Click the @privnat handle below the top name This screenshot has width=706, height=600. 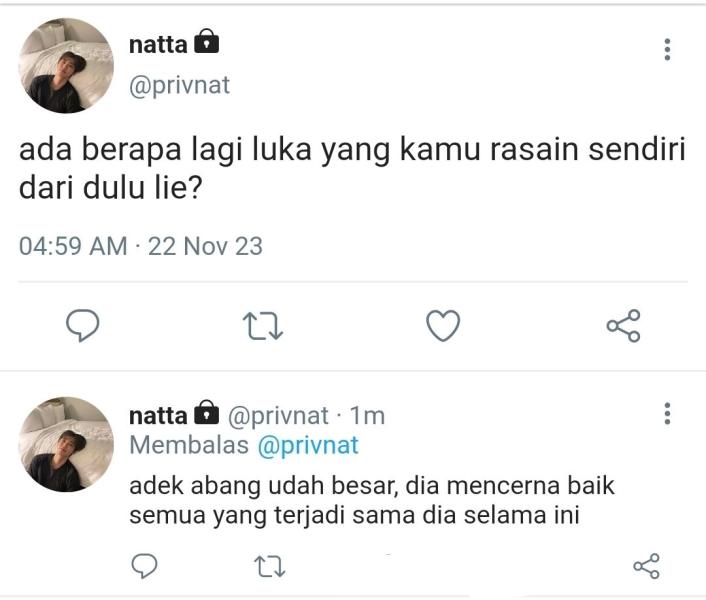click(x=180, y=85)
